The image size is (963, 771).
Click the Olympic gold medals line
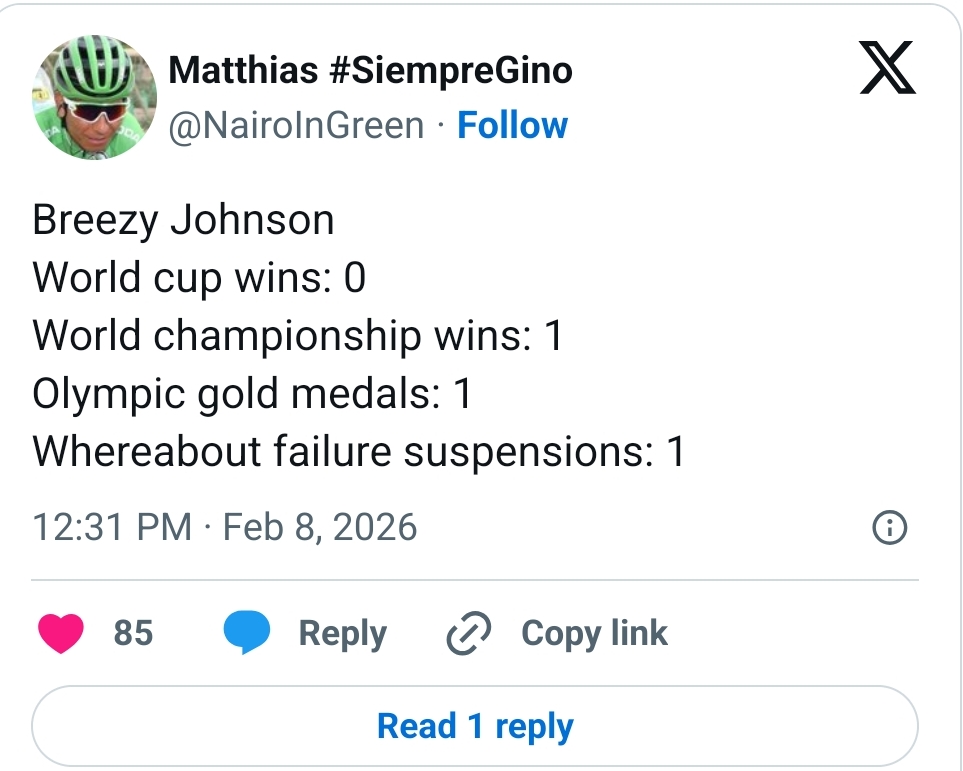point(252,394)
